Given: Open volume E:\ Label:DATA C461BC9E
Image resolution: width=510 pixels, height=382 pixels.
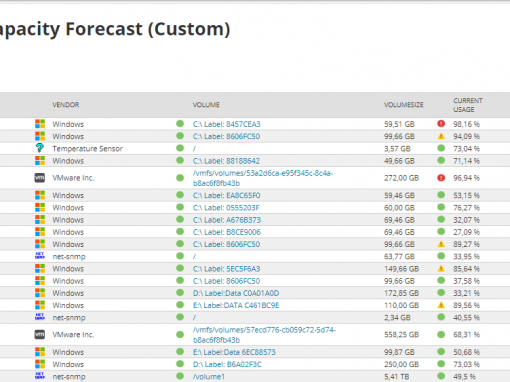Looking at the screenshot, I should pyautogui.click(x=236, y=305).
